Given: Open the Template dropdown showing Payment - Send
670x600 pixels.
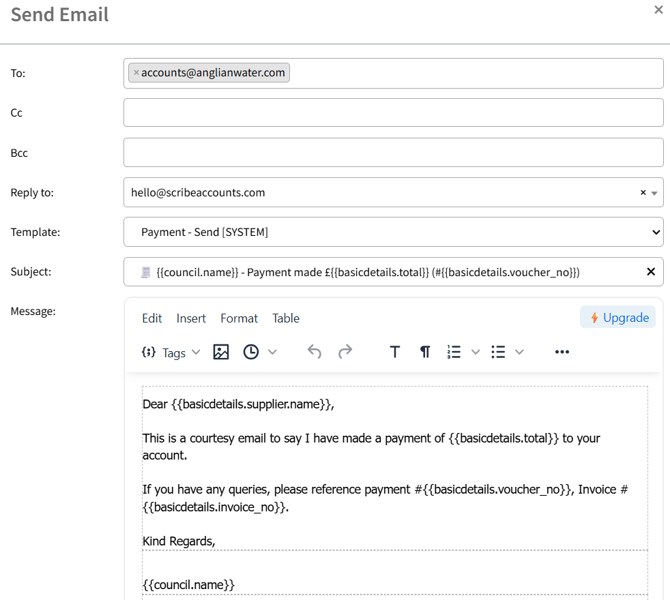Looking at the screenshot, I should click(393, 232).
